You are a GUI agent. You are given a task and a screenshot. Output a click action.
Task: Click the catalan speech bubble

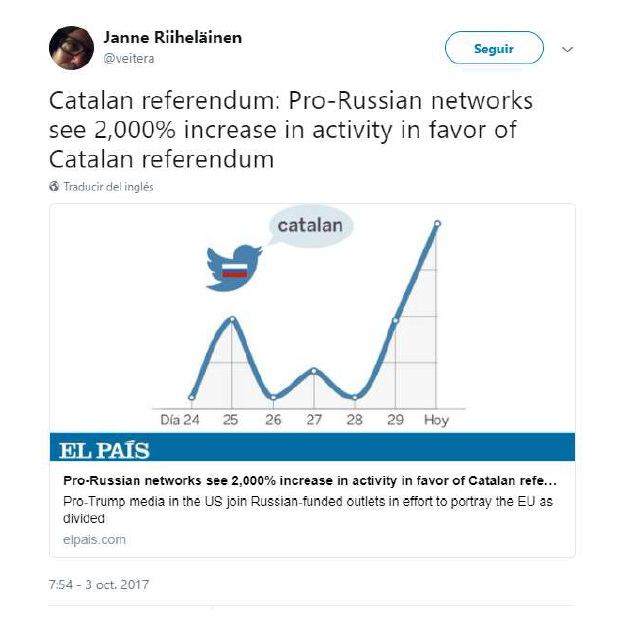tap(310, 226)
